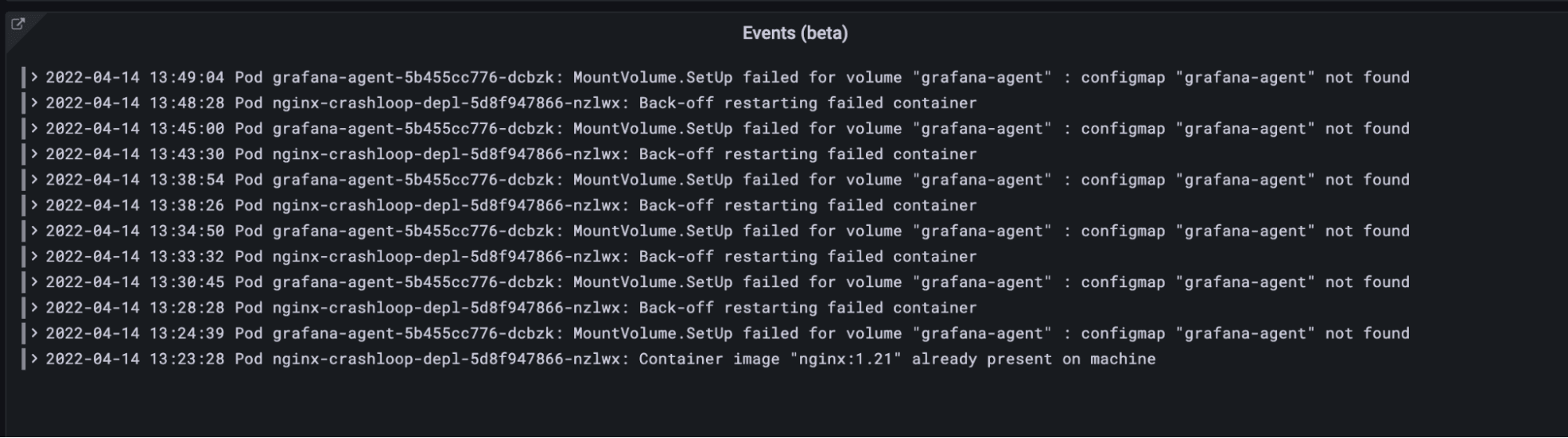Expand the 13:43:30 Back-off restarting row
The height and width of the screenshot is (438, 1568).
click(35, 154)
